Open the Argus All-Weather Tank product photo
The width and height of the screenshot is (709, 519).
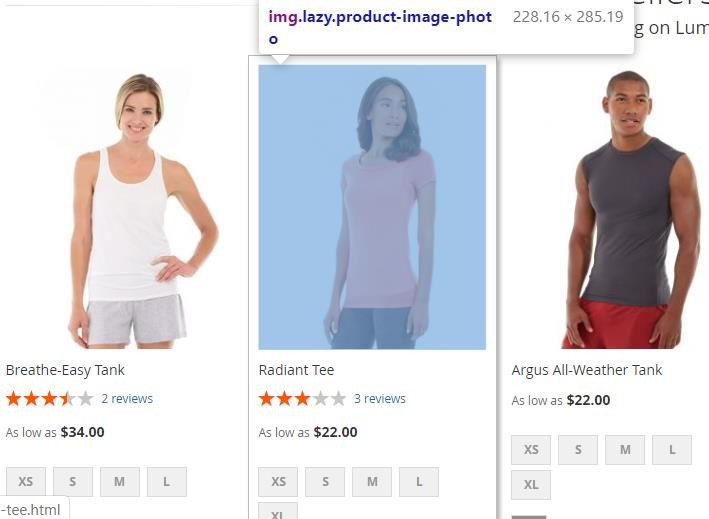[x=625, y=207]
